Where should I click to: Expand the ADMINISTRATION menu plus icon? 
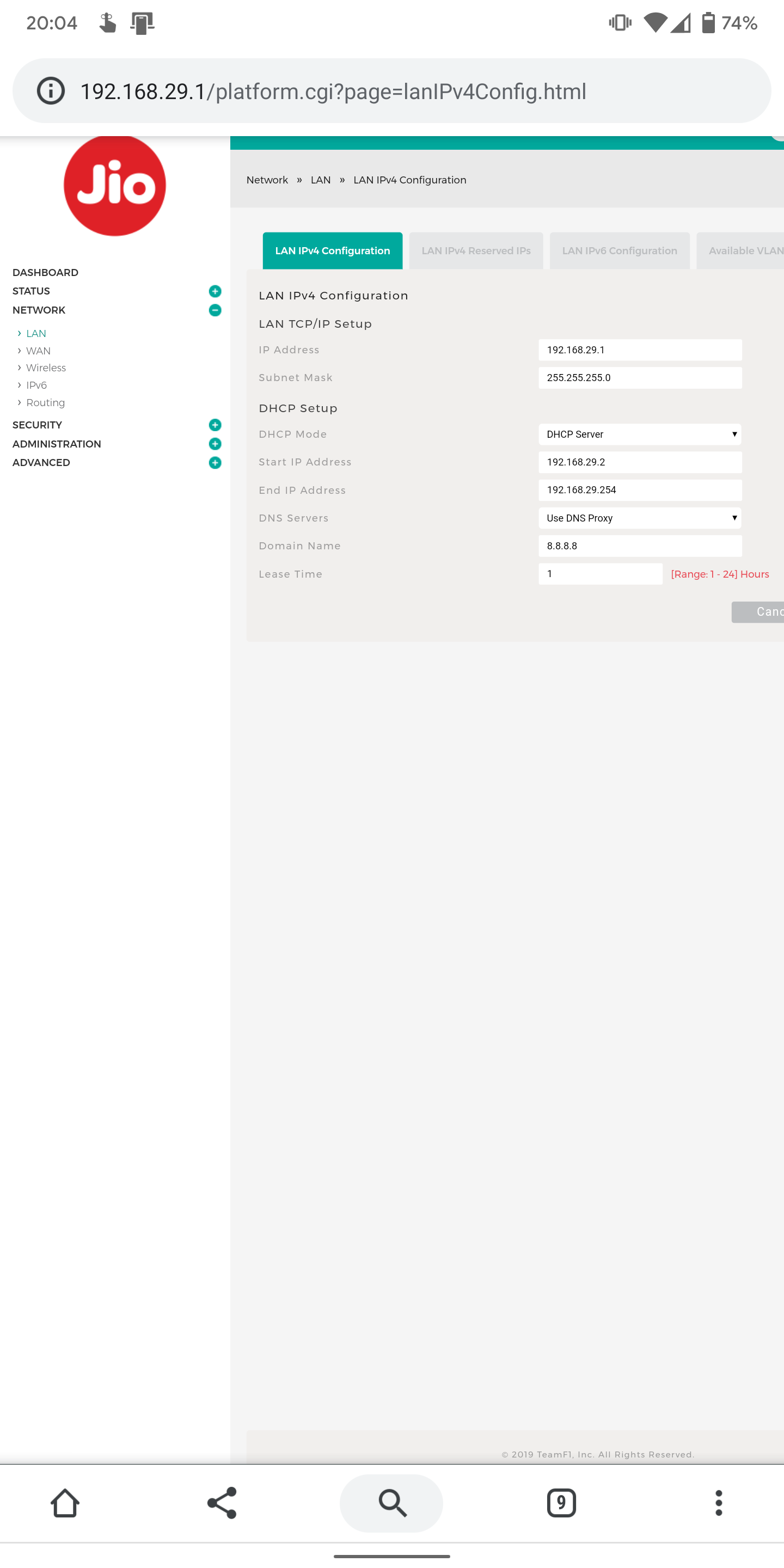point(215,444)
